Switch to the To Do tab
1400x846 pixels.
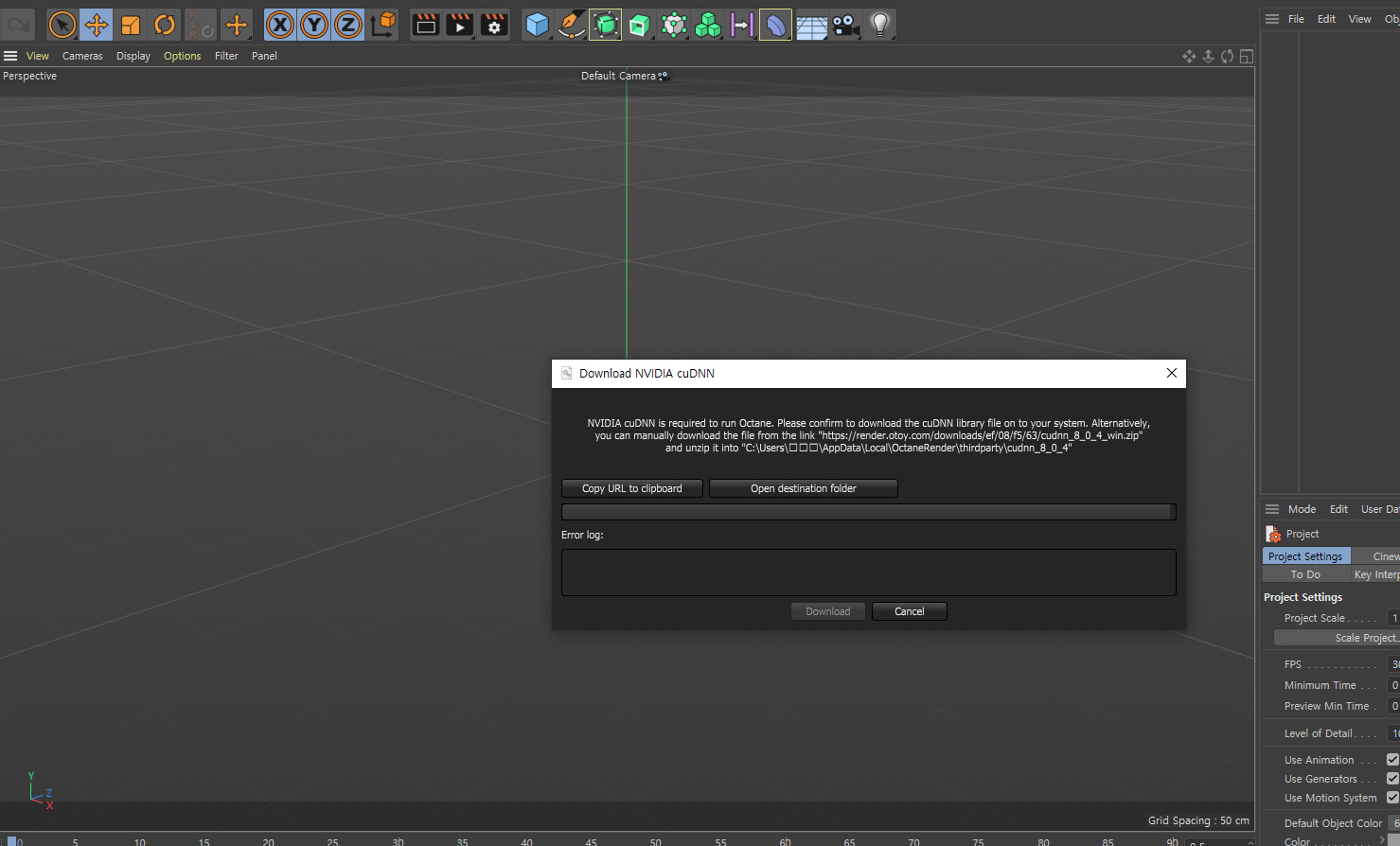coord(1306,574)
